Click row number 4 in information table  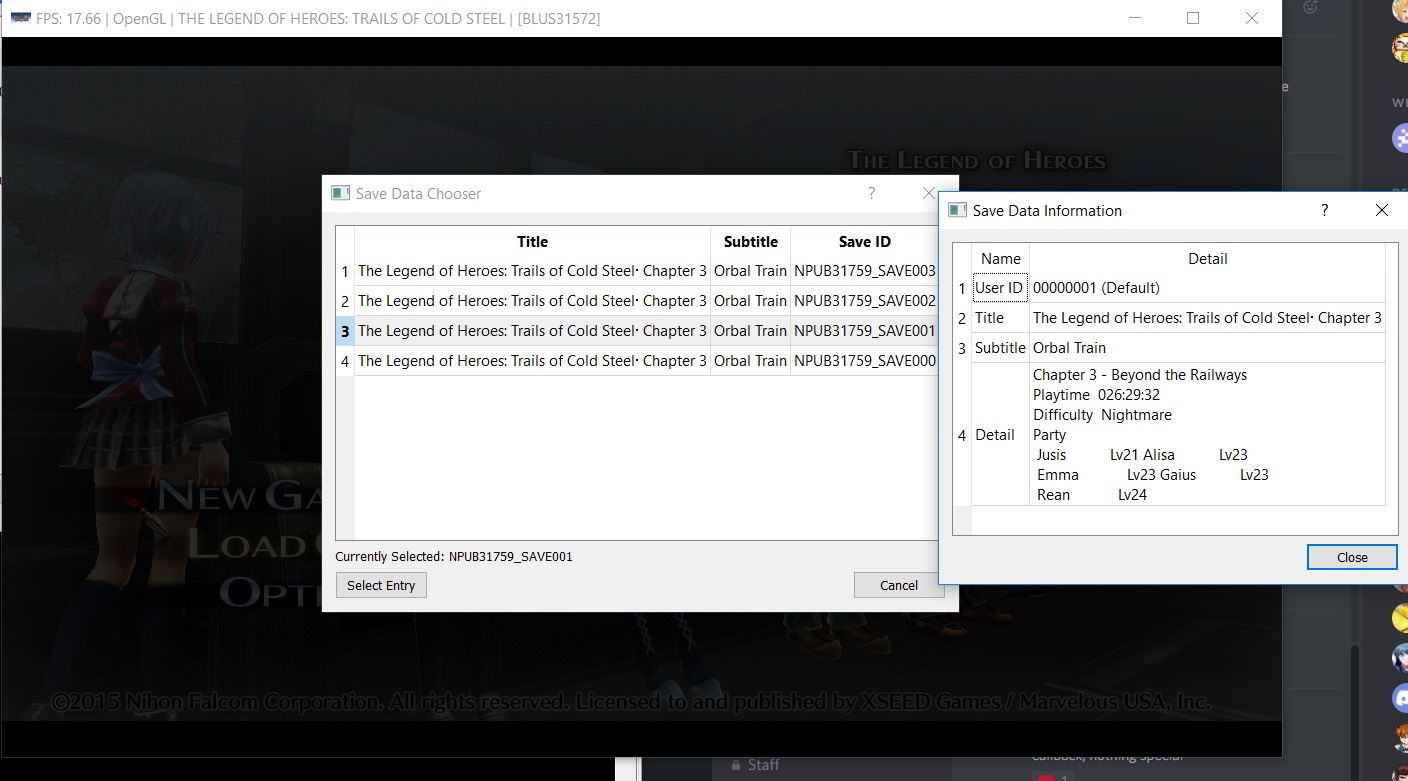point(962,434)
